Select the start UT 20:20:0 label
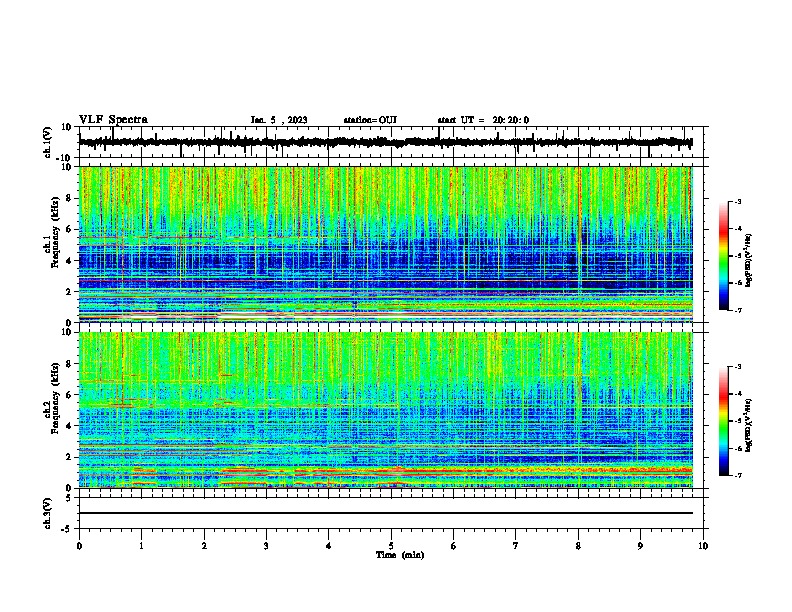792x612 pixels. click(x=483, y=120)
